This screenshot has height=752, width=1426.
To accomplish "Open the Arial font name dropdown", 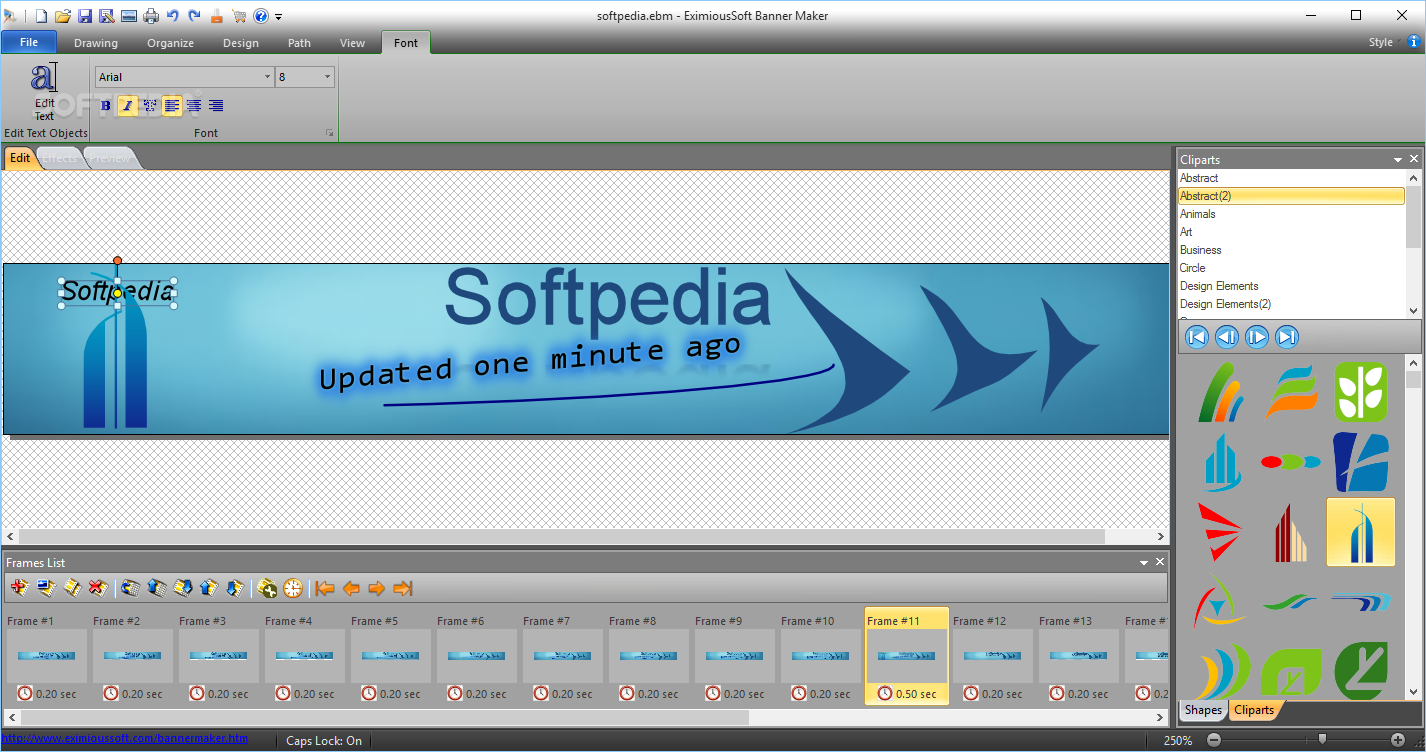I will pos(267,77).
